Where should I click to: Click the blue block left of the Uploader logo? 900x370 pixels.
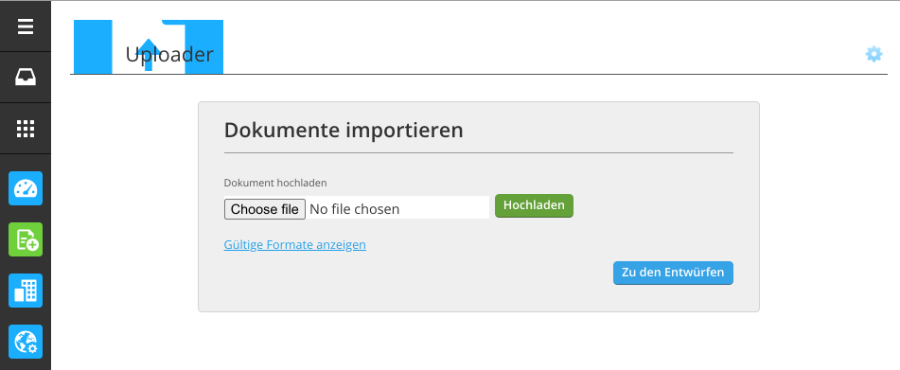click(x=93, y=47)
